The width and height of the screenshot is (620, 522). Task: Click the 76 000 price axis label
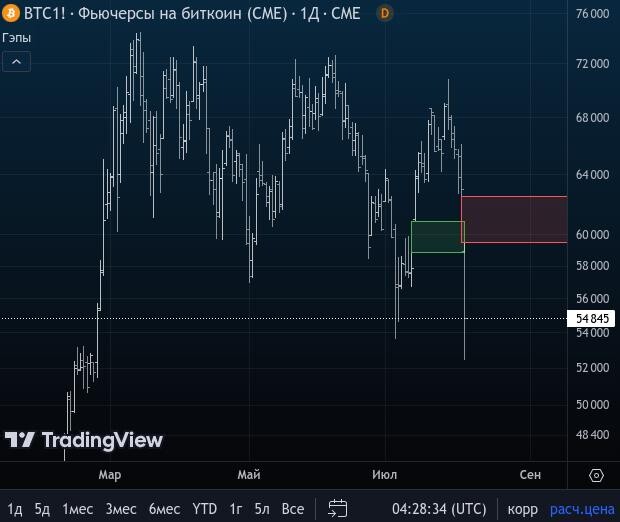pos(592,14)
